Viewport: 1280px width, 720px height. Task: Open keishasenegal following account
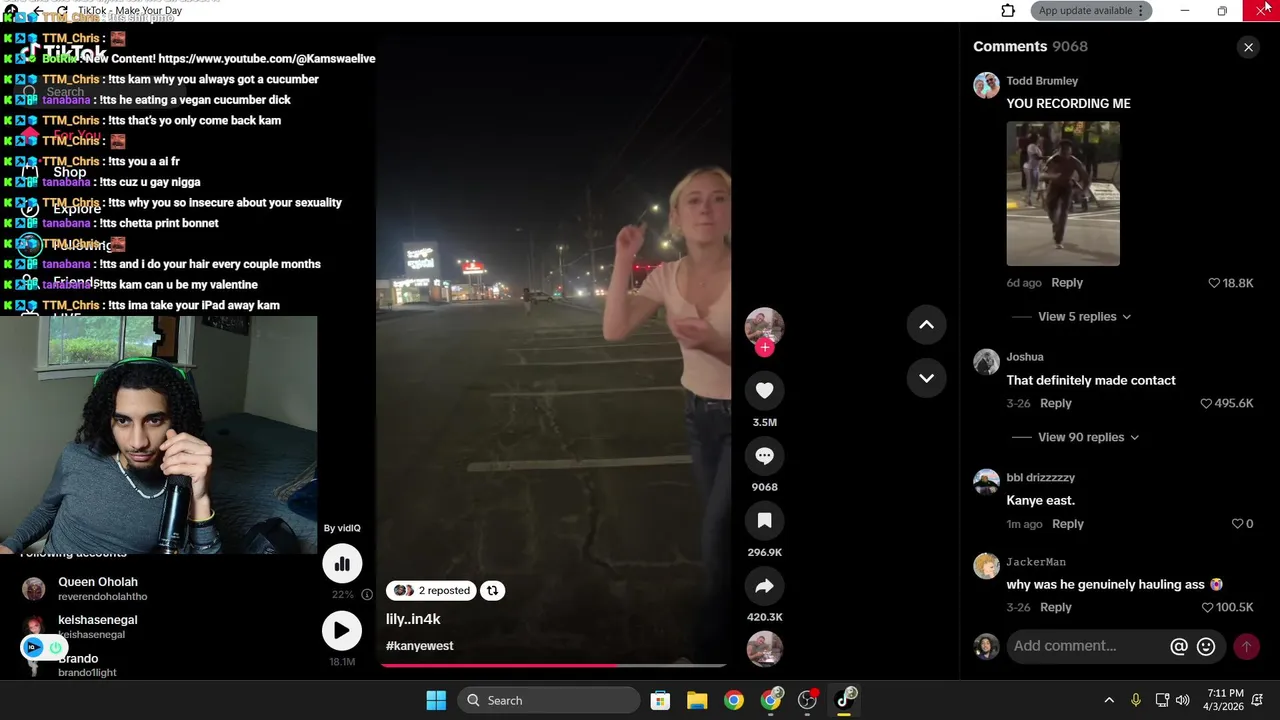coord(97,626)
